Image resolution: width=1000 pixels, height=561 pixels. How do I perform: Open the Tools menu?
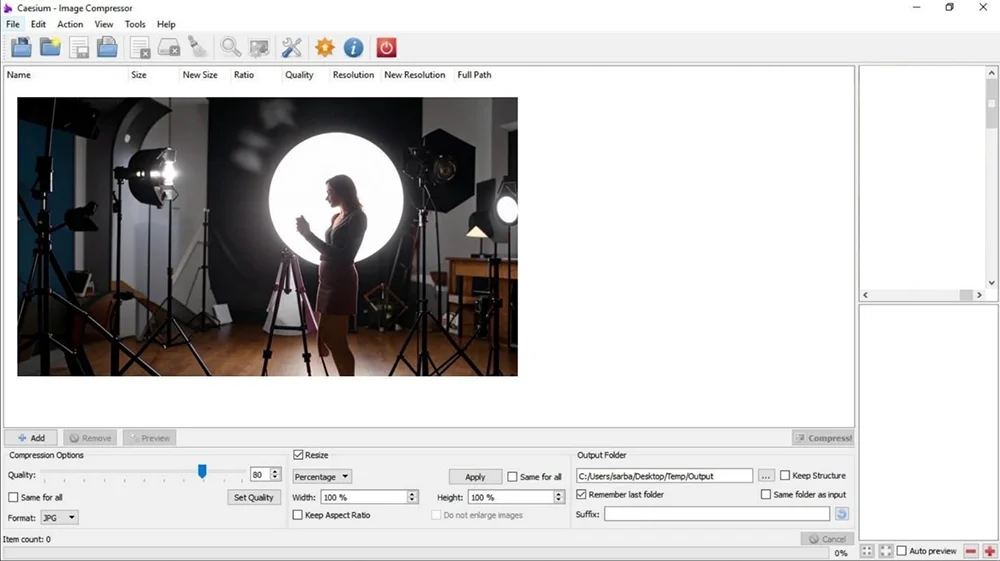(135, 24)
